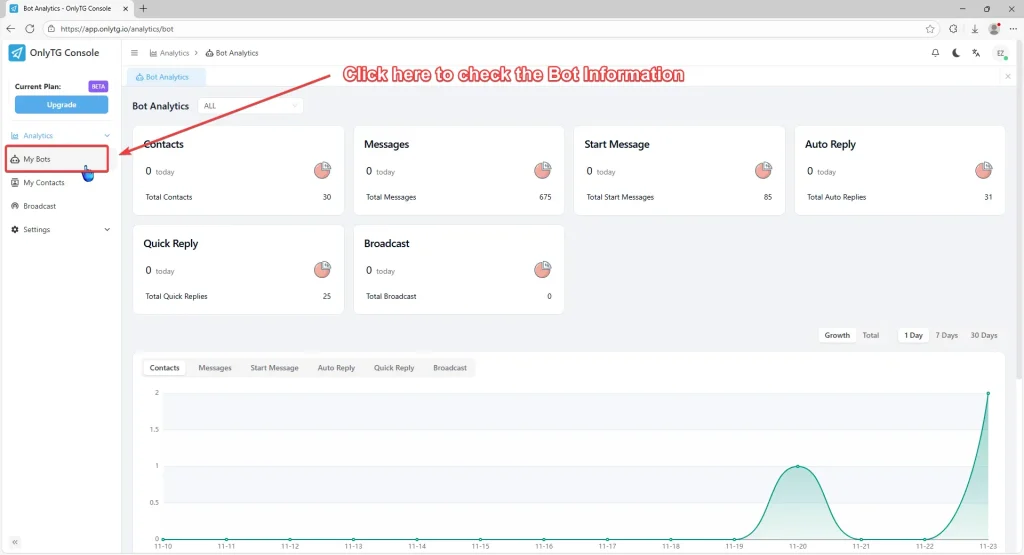
Task: Switch chart to Growth mode
Action: (837, 335)
